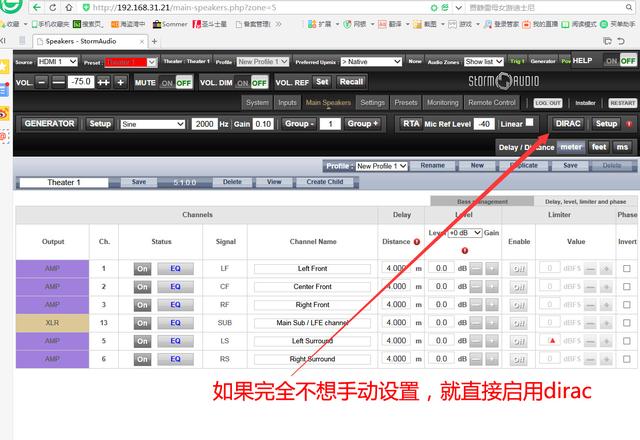
Task: Raise Right Surround level with plus button
Action: tap(492, 359)
